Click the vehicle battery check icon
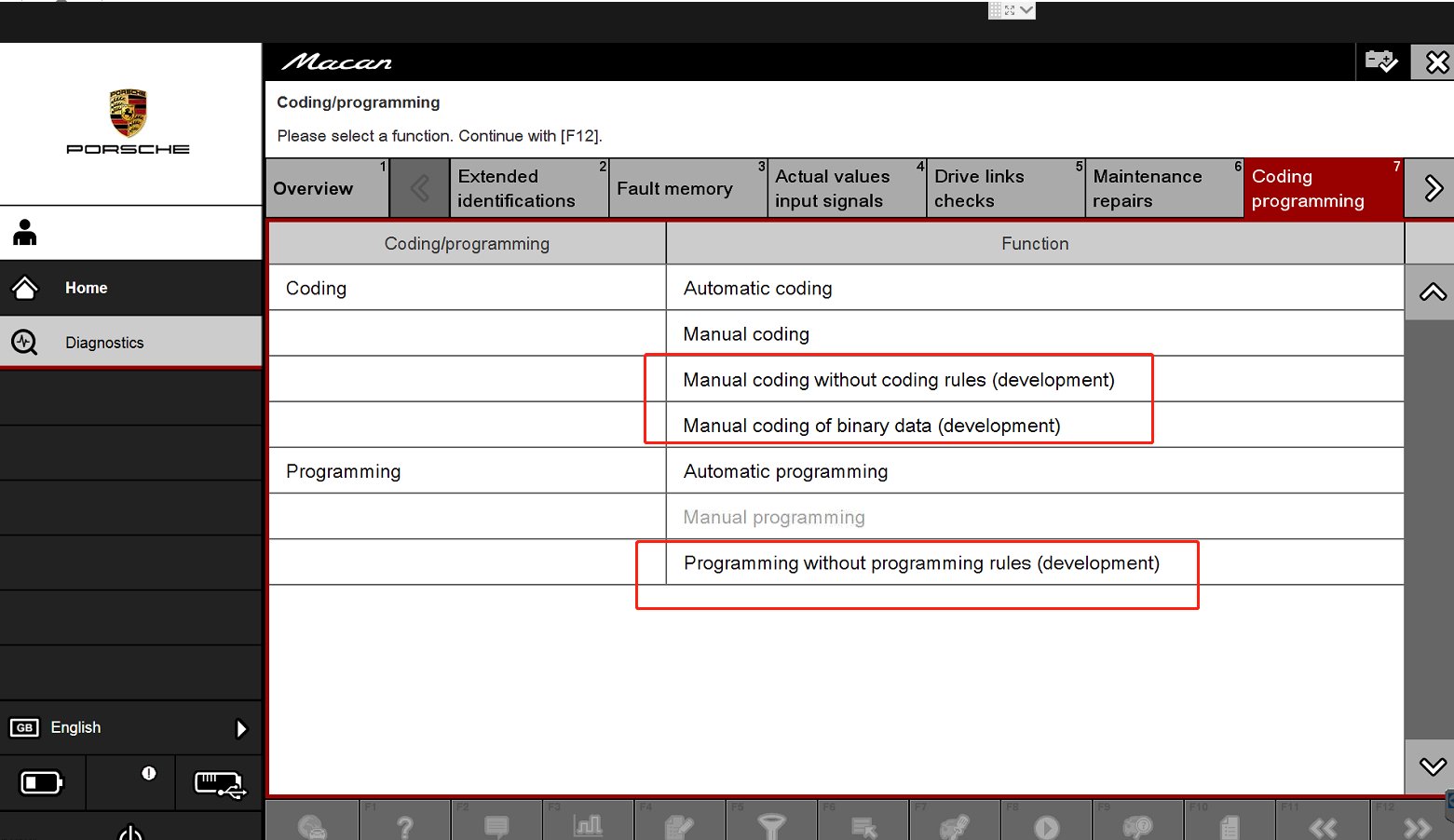The width and height of the screenshot is (1454, 840). (x=1381, y=61)
